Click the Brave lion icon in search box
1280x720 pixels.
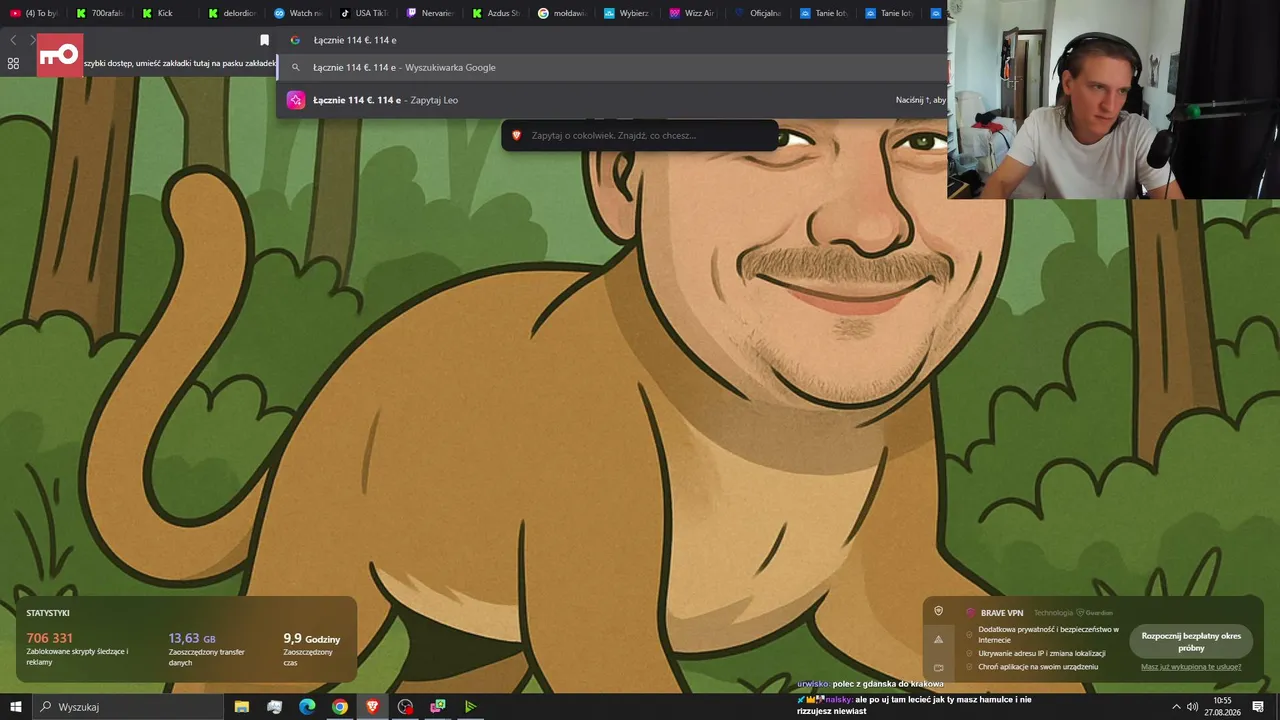click(517, 135)
